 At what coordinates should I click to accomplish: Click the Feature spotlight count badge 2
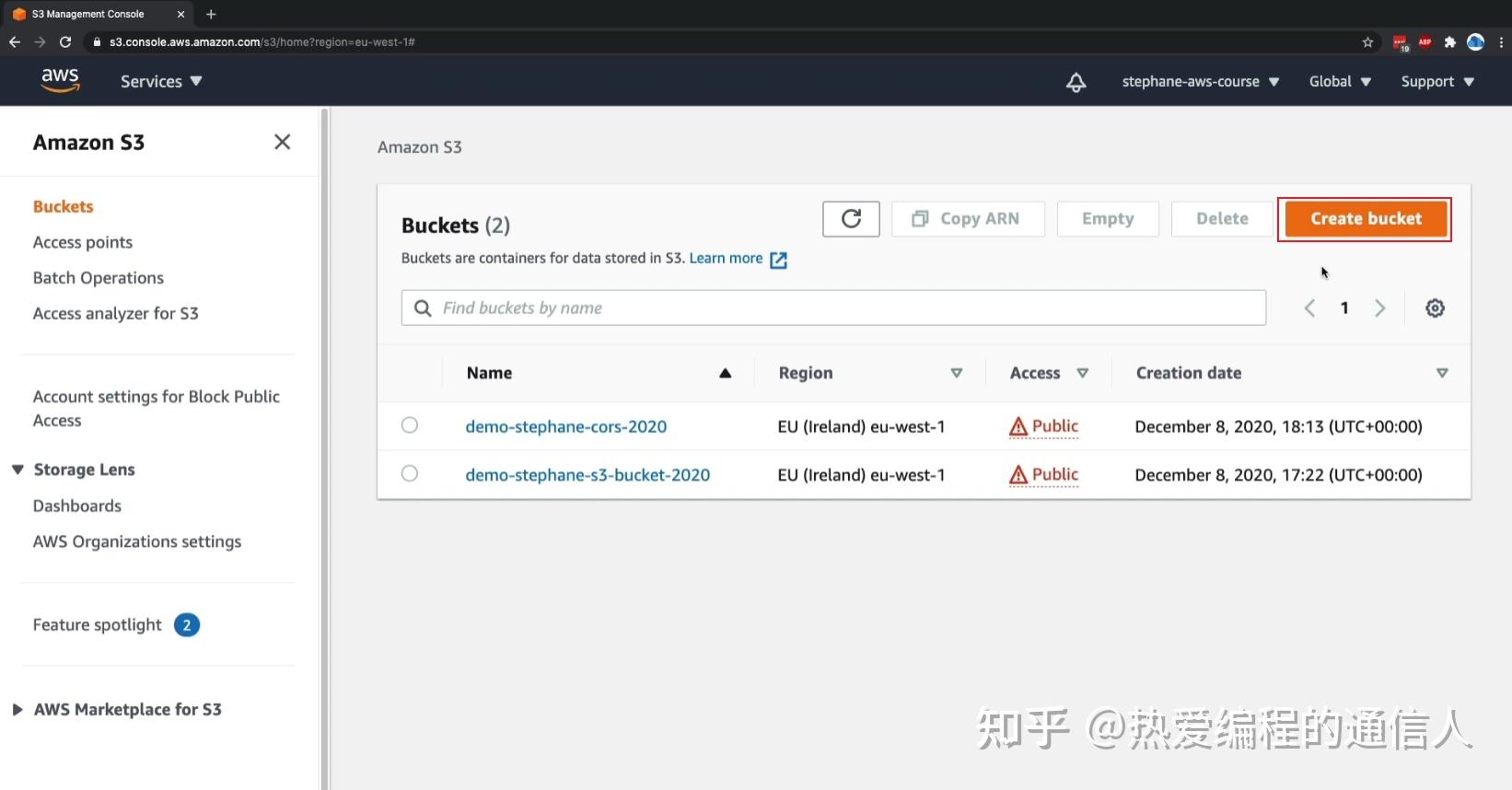tap(187, 625)
